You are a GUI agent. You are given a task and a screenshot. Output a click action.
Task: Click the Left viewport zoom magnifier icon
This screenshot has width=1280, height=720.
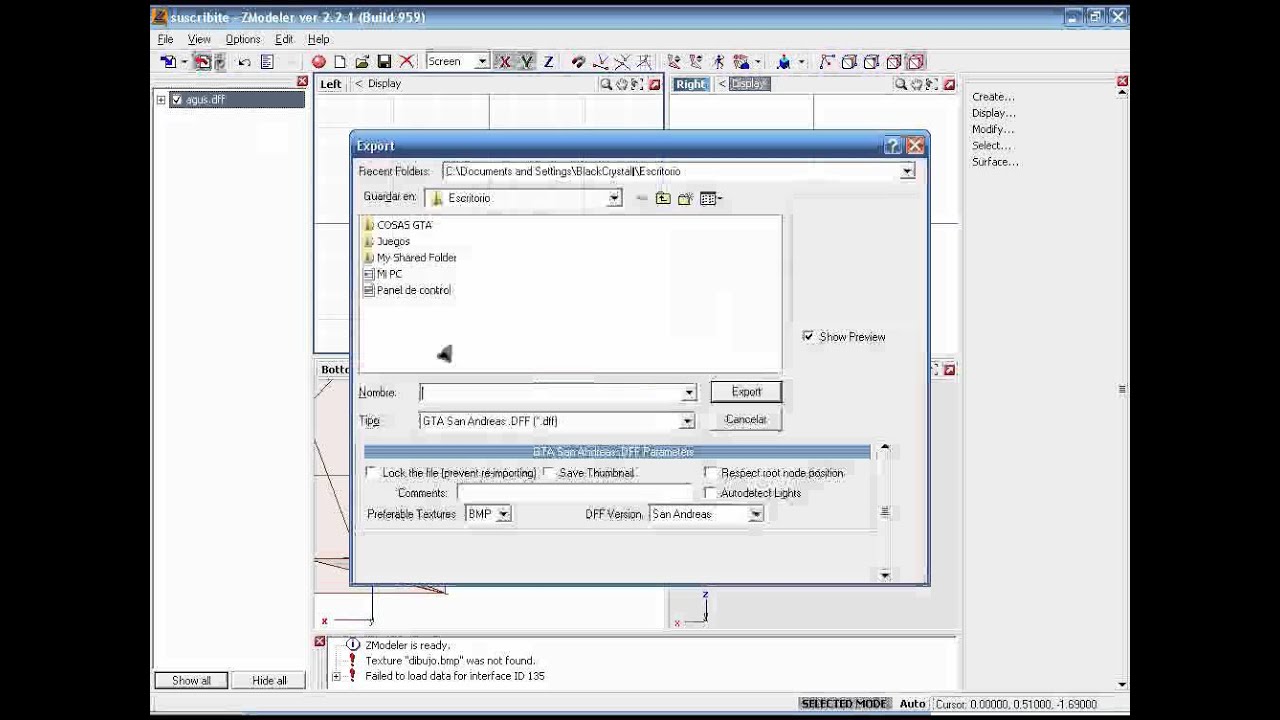pyautogui.click(x=606, y=84)
